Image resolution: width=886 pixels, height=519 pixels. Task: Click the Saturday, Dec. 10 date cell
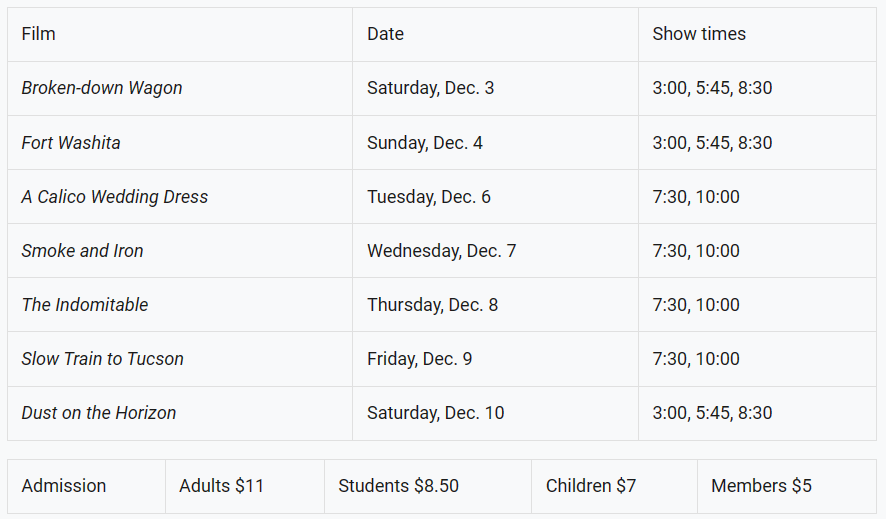tap(435, 413)
